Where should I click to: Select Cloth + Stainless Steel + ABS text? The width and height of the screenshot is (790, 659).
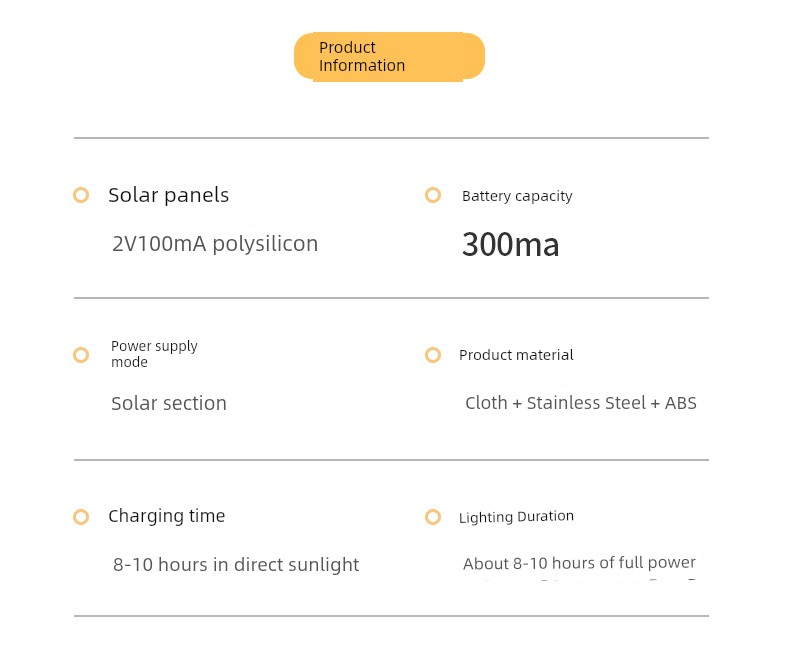click(x=581, y=403)
